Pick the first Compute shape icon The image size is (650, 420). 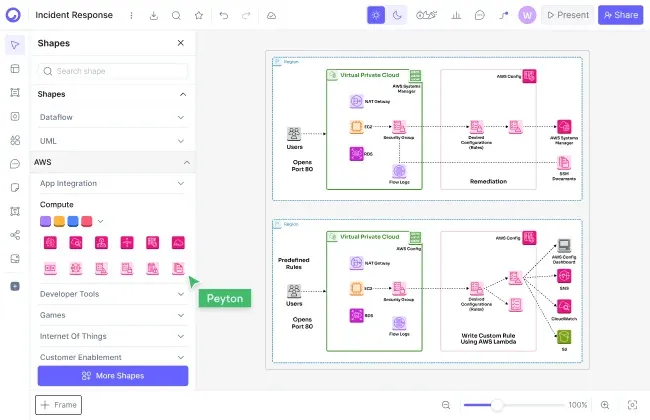(x=50, y=243)
